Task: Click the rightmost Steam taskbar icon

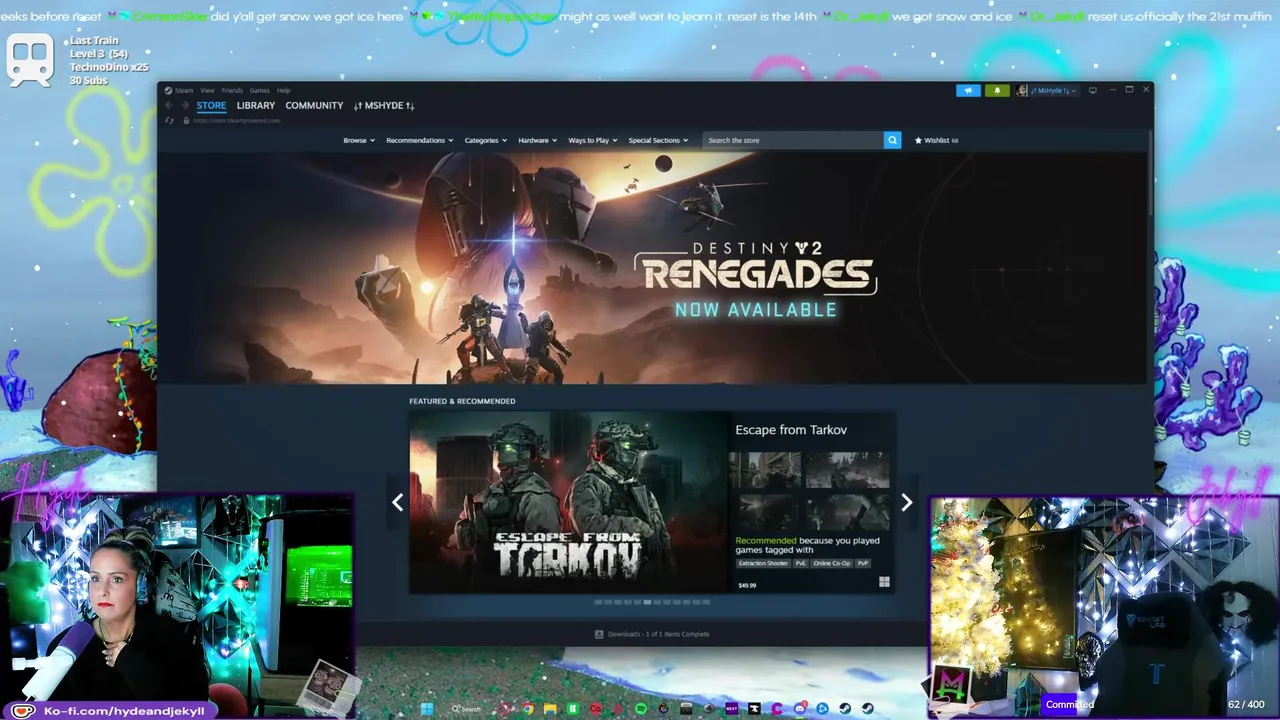Action: coord(868,709)
